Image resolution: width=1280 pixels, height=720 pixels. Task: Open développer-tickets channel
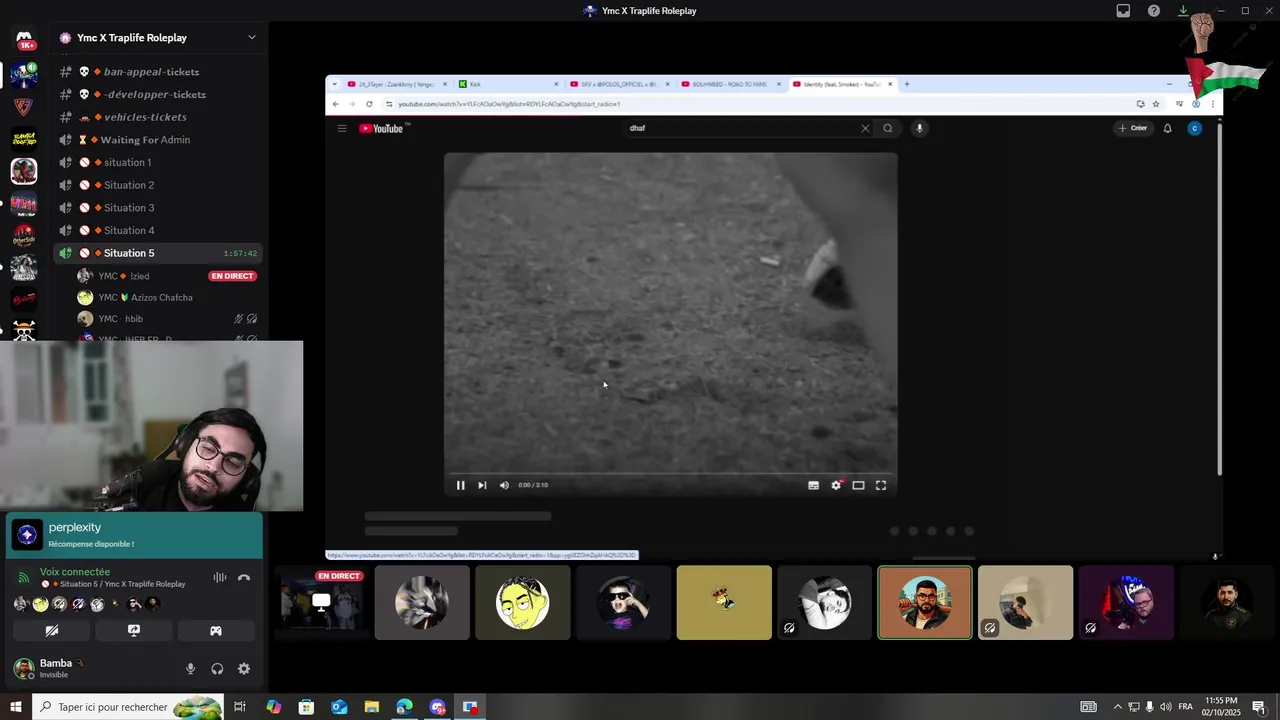pyautogui.click(x=155, y=94)
